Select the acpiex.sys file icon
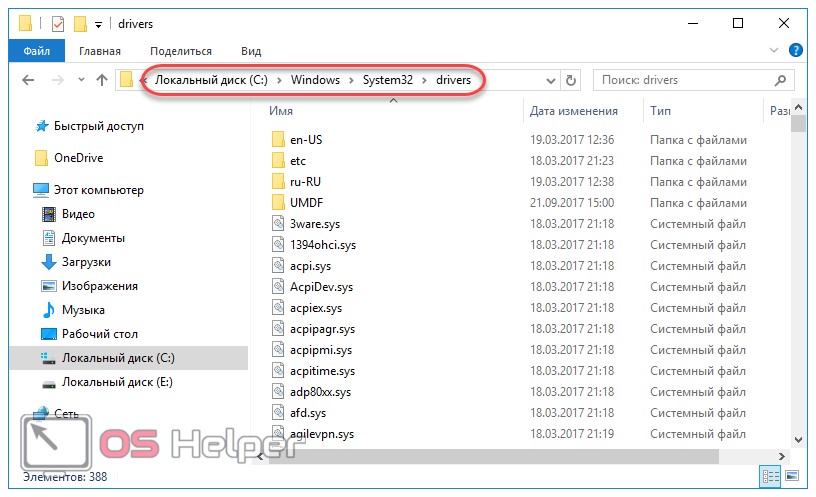The width and height of the screenshot is (816, 497). (x=278, y=307)
